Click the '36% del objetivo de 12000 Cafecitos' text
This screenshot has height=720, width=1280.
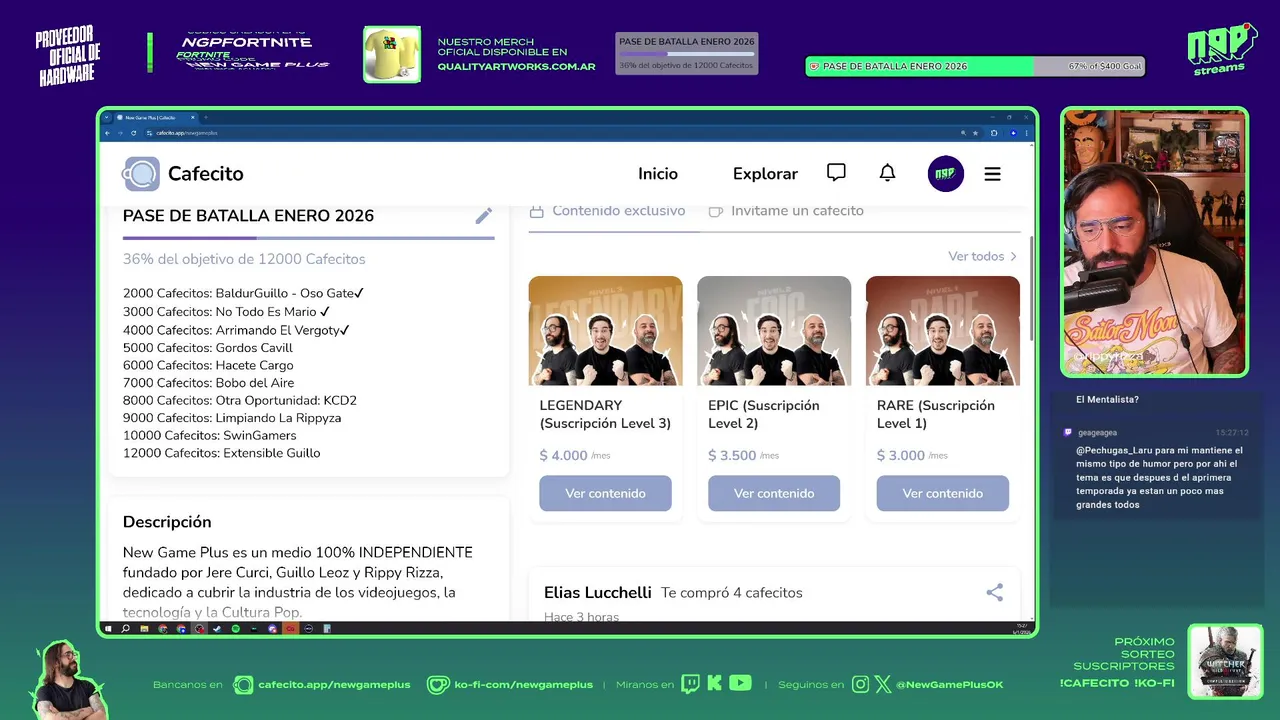coord(244,259)
